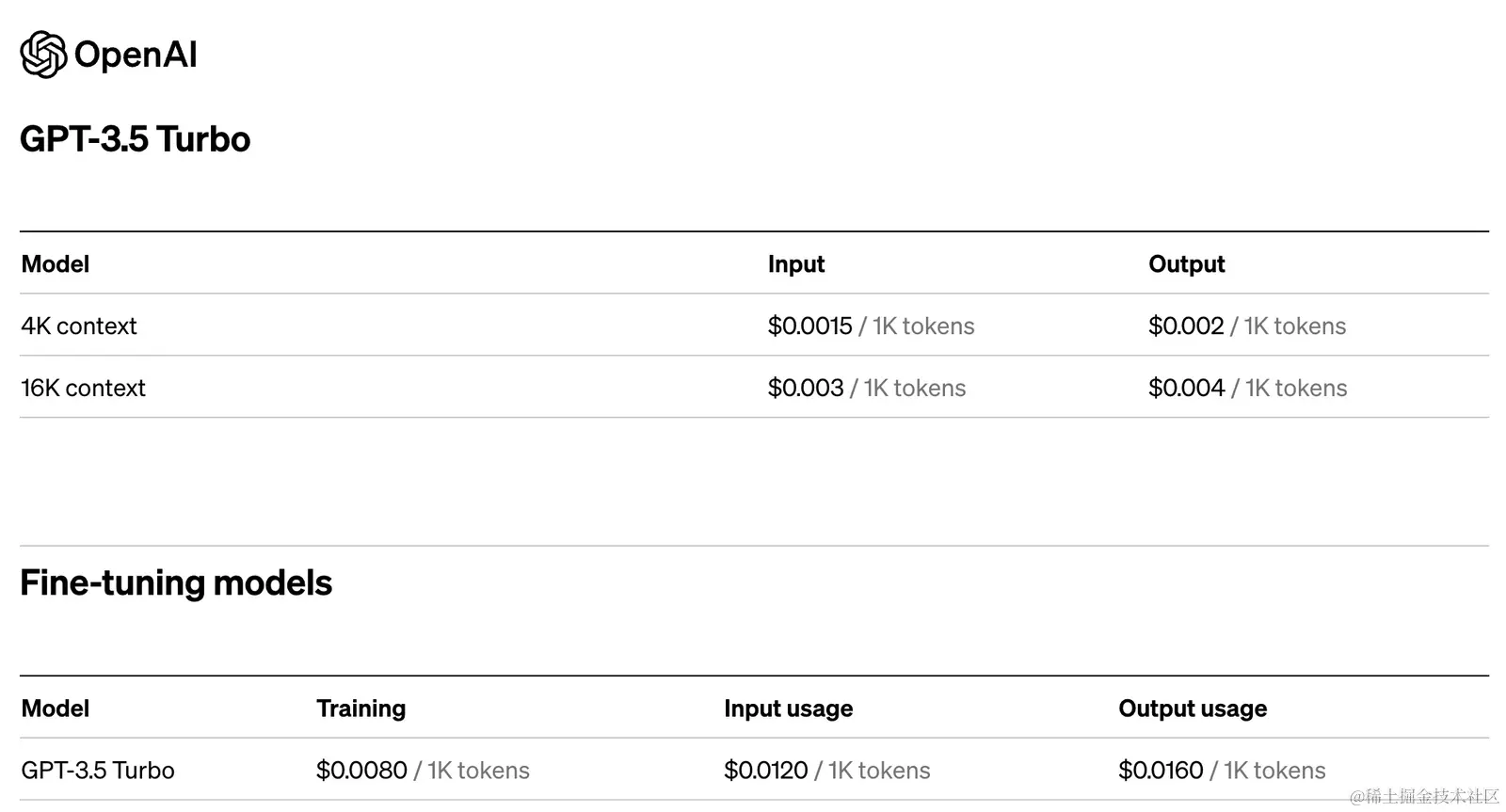Screen dimensions: 1506x812
Task: Click the $0.0015 input price
Action: coord(810,326)
